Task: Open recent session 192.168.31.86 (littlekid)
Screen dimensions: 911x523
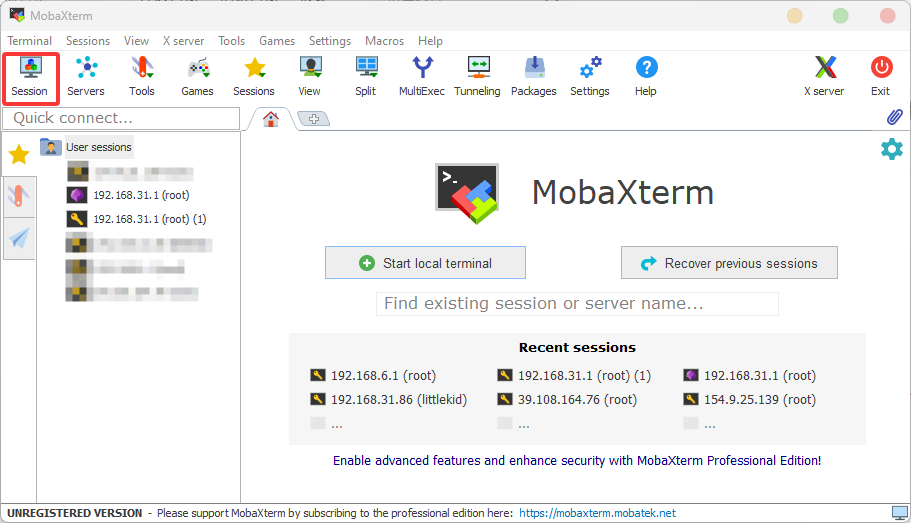Action: pos(389,400)
